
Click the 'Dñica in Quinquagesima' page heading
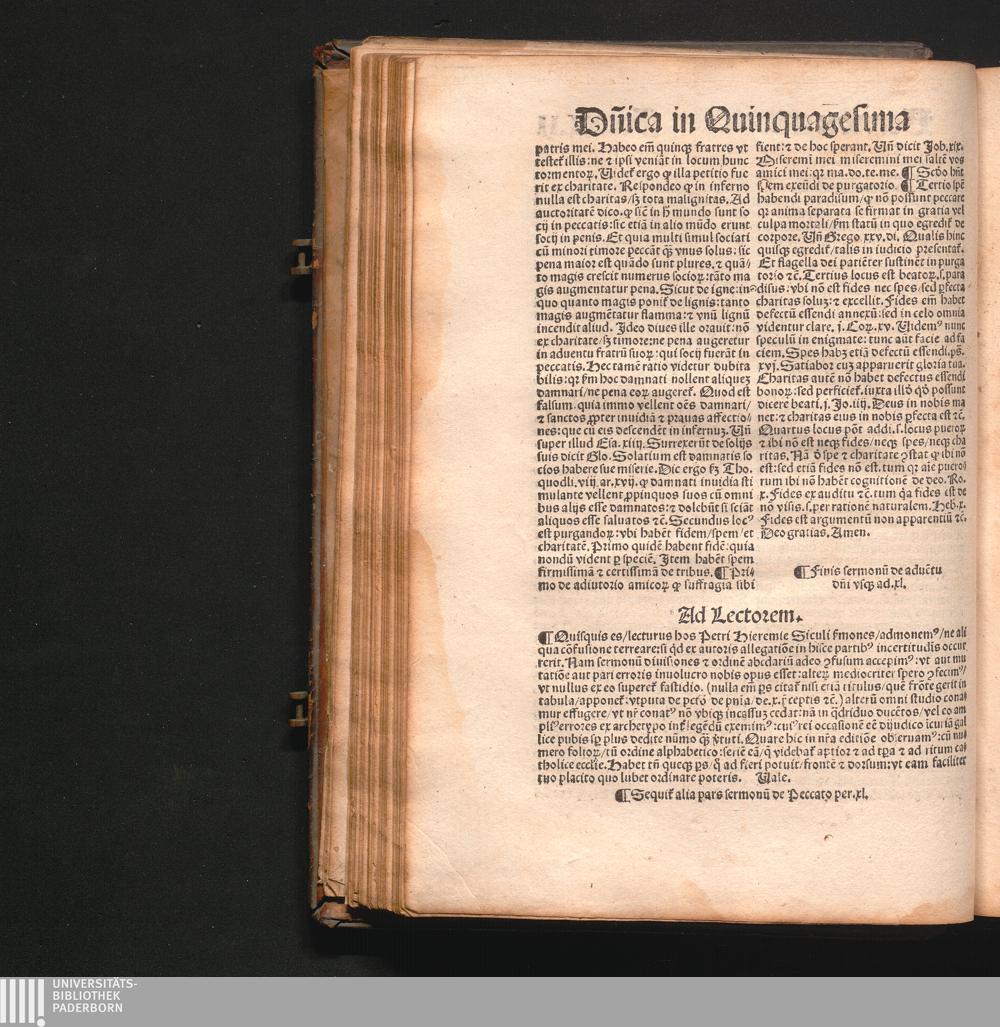[741, 121]
